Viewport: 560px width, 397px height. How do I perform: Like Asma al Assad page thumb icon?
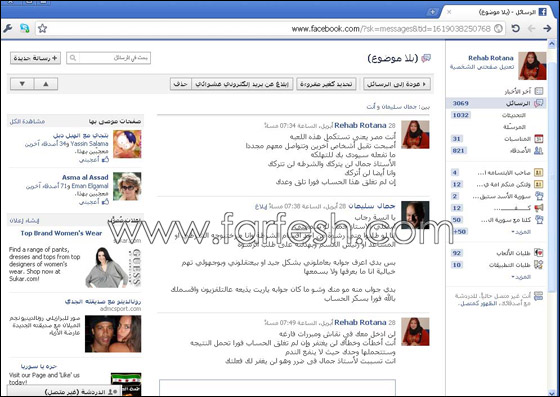point(105,202)
